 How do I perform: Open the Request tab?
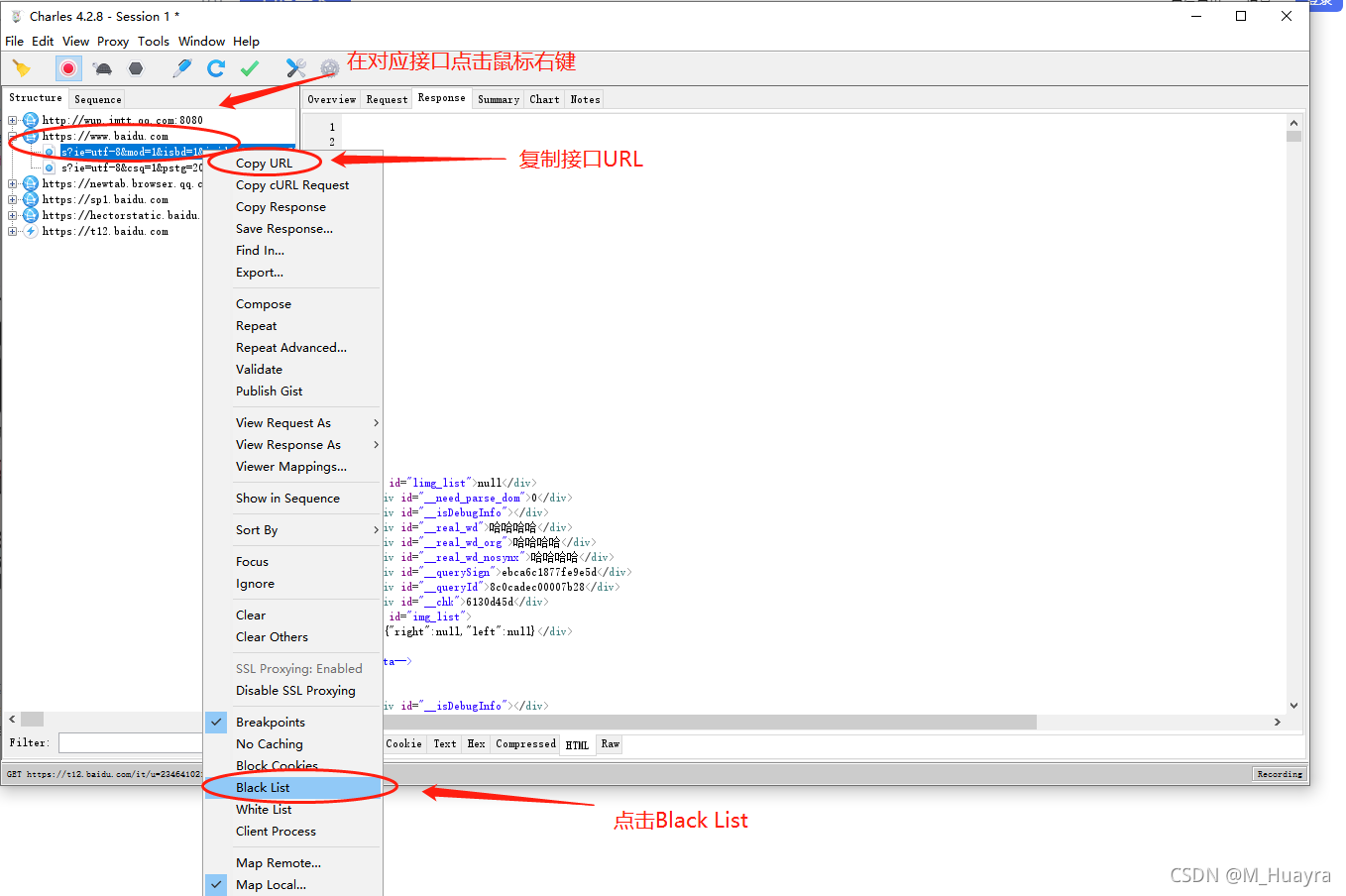(x=387, y=99)
